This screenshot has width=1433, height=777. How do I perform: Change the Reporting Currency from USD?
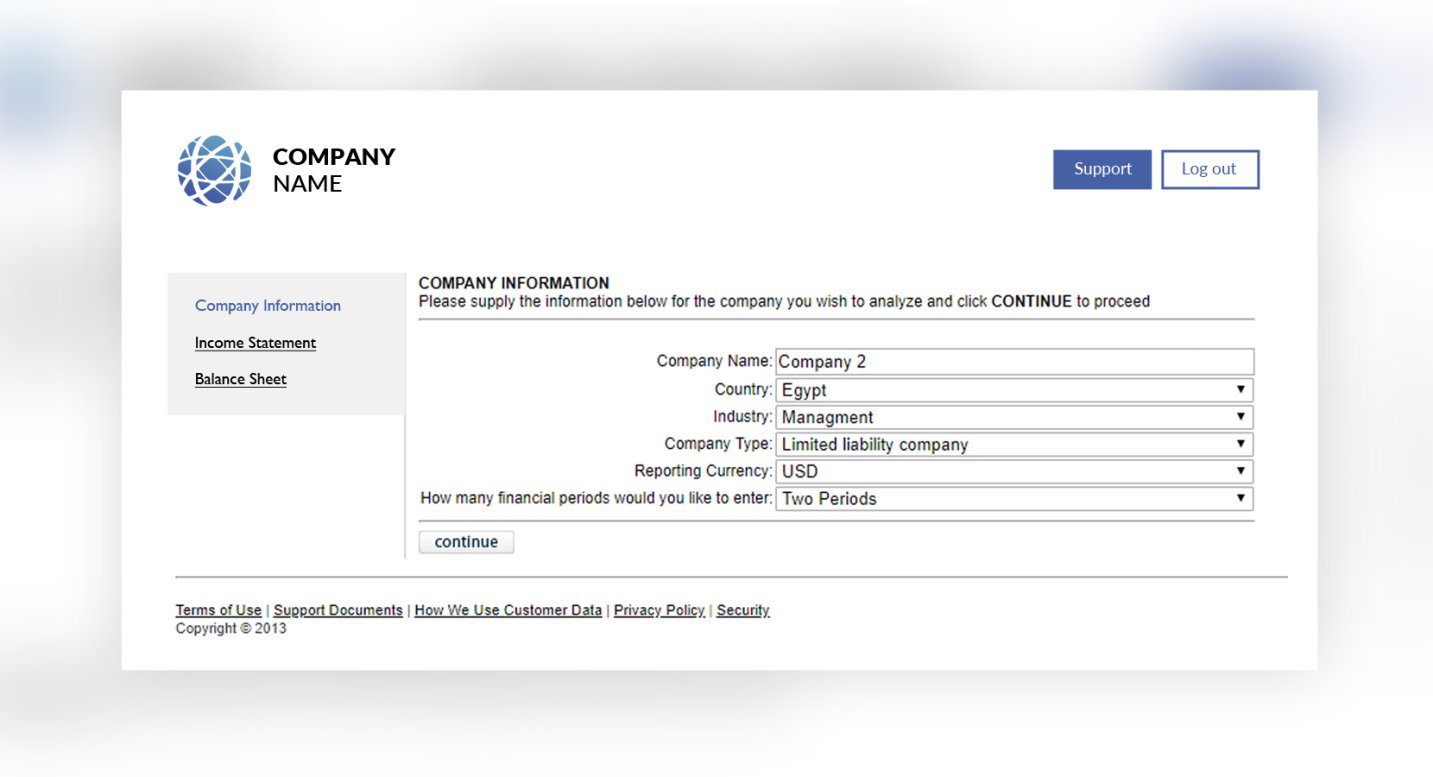(x=1014, y=471)
